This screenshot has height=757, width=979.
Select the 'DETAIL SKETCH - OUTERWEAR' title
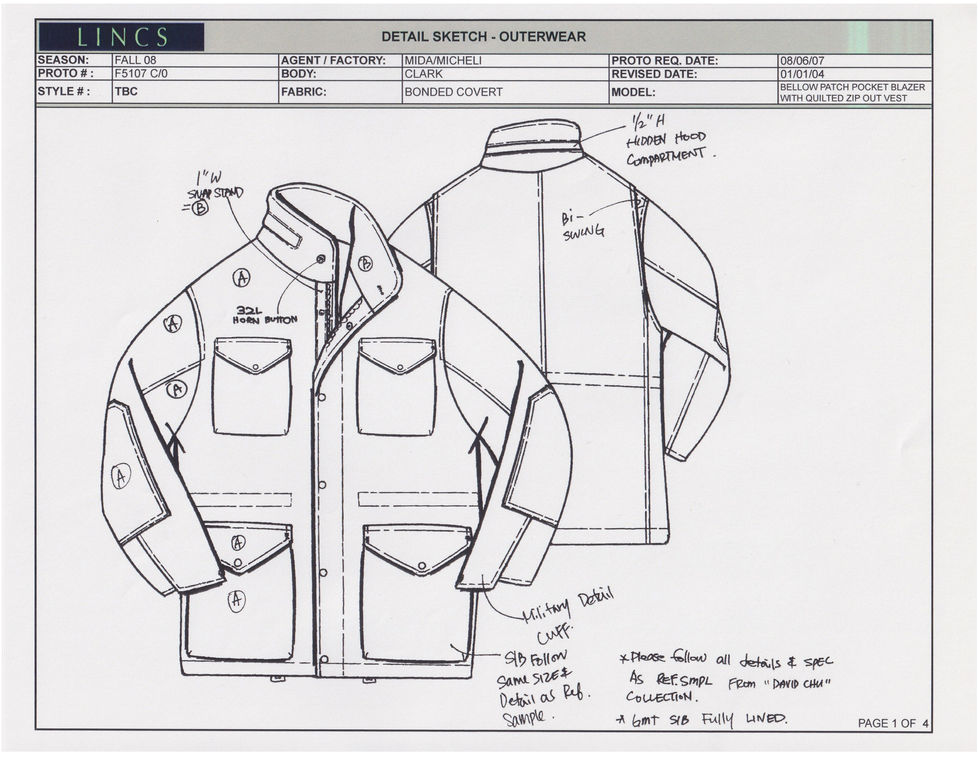[483, 37]
